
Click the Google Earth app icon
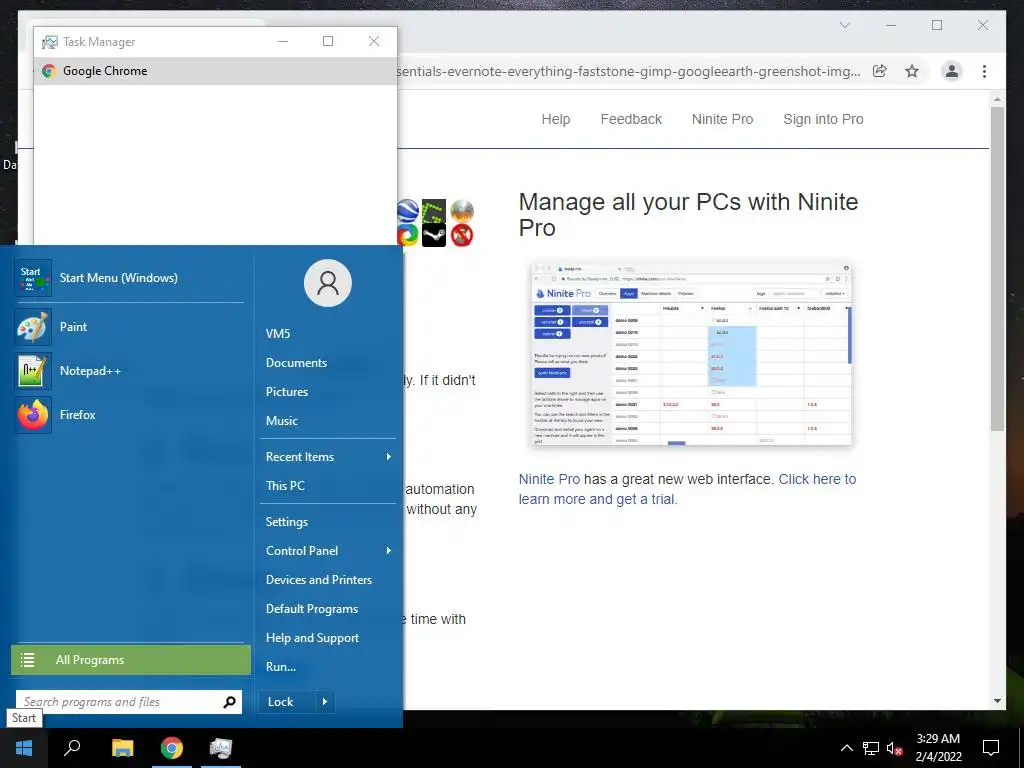[x=407, y=211]
